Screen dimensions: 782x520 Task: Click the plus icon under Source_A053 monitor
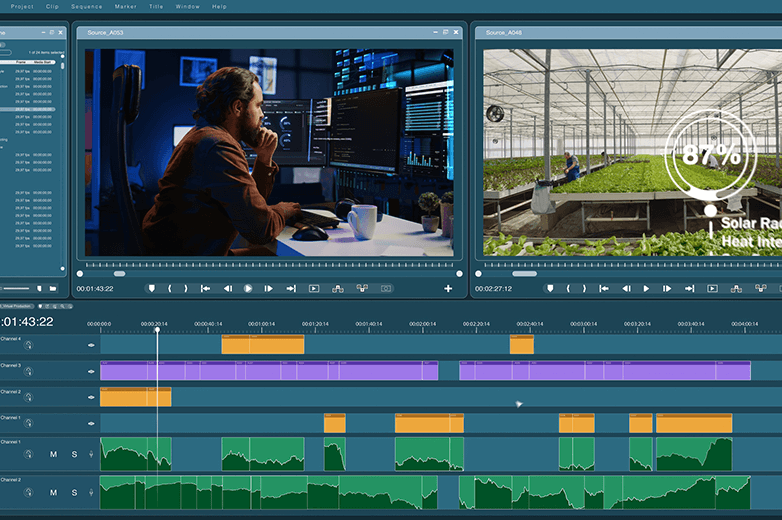click(x=447, y=288)
